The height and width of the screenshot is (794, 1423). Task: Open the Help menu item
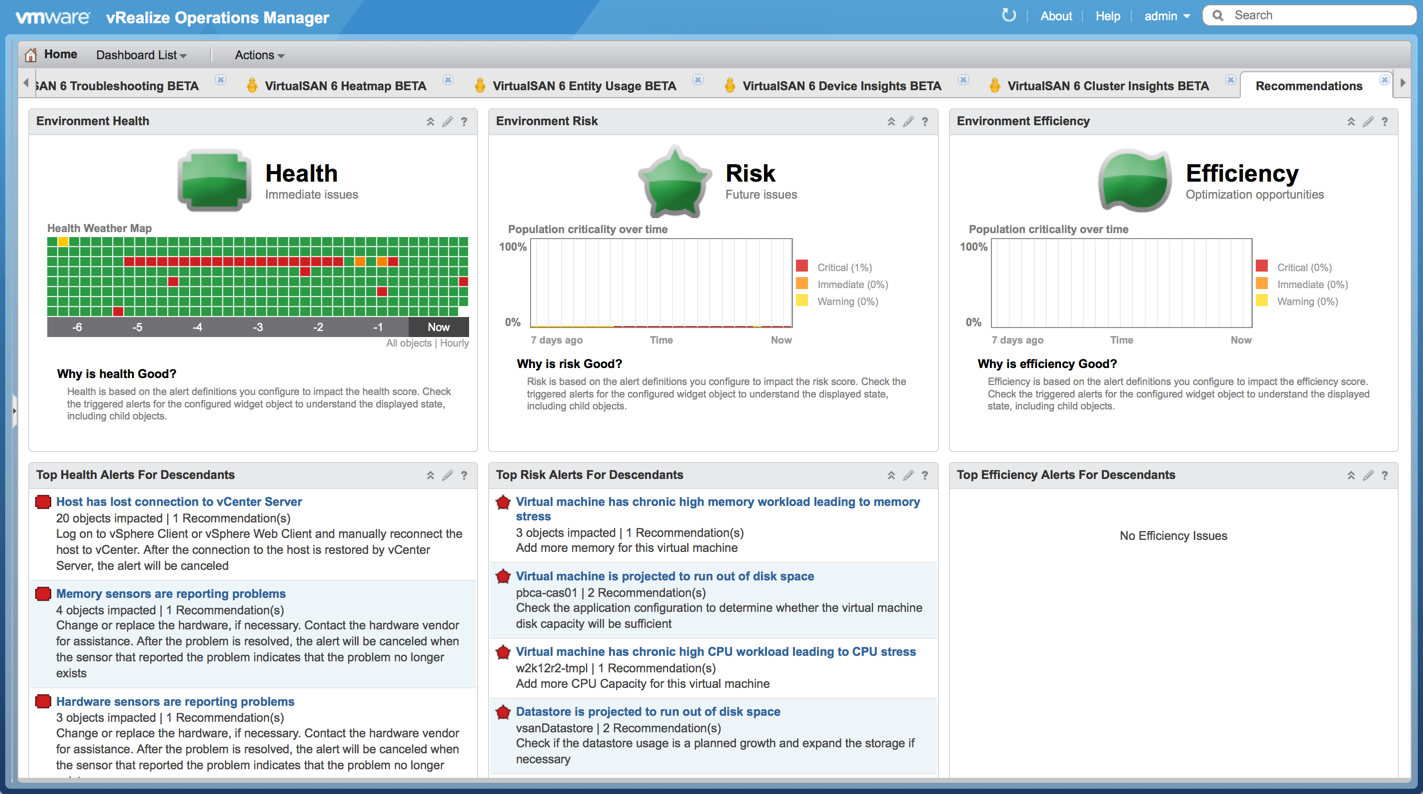(x=1107, y=16)
